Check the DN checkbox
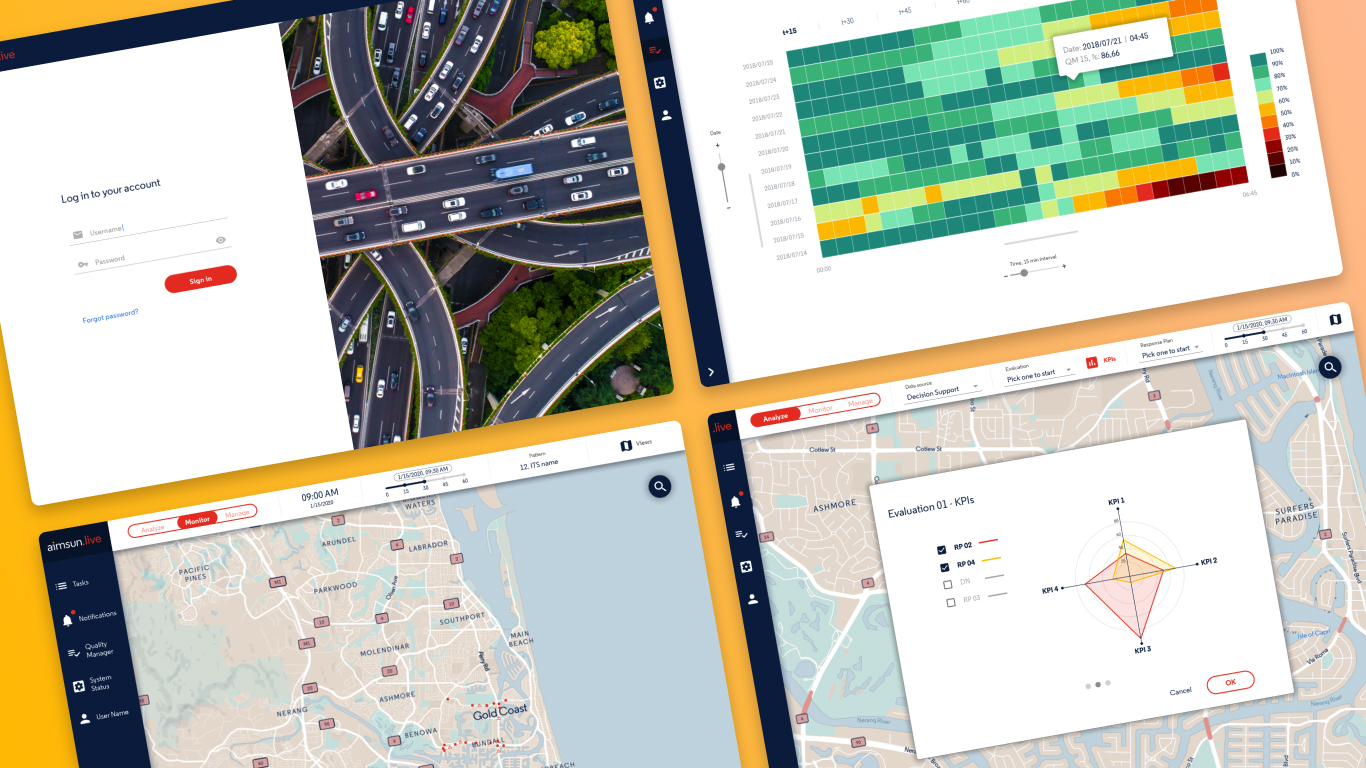1366x768 pixels. tap(948, 584)
